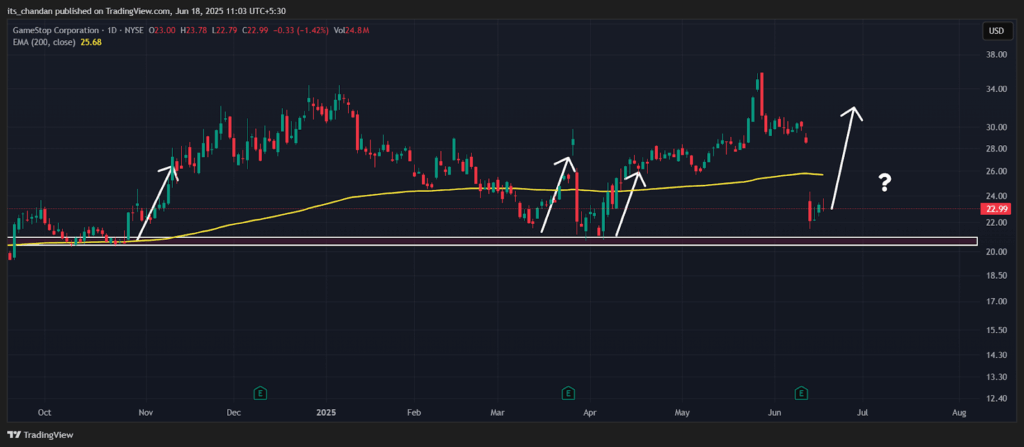Click the 17.00 price axis label
The width and height of the screenshot is (1024, 447).
pos(997,302)
